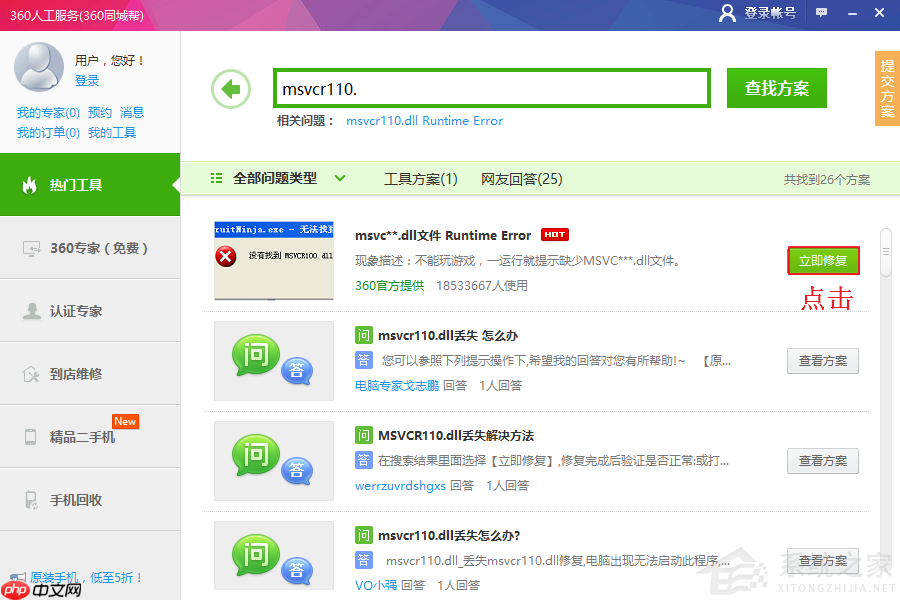Click the green back arrow icon
Image resolution: width=900 pixels, height=600 pixels.
[x=231, y=88]
